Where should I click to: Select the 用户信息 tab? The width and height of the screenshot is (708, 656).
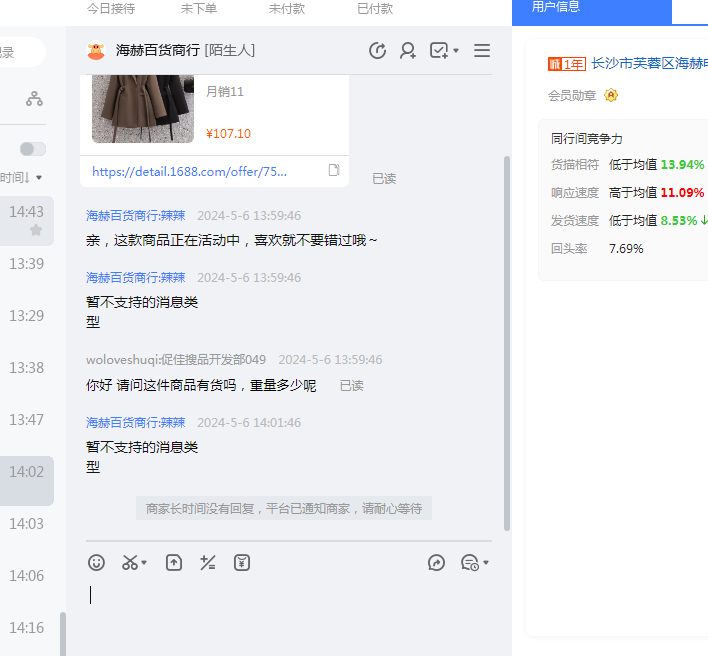point(556,7)
